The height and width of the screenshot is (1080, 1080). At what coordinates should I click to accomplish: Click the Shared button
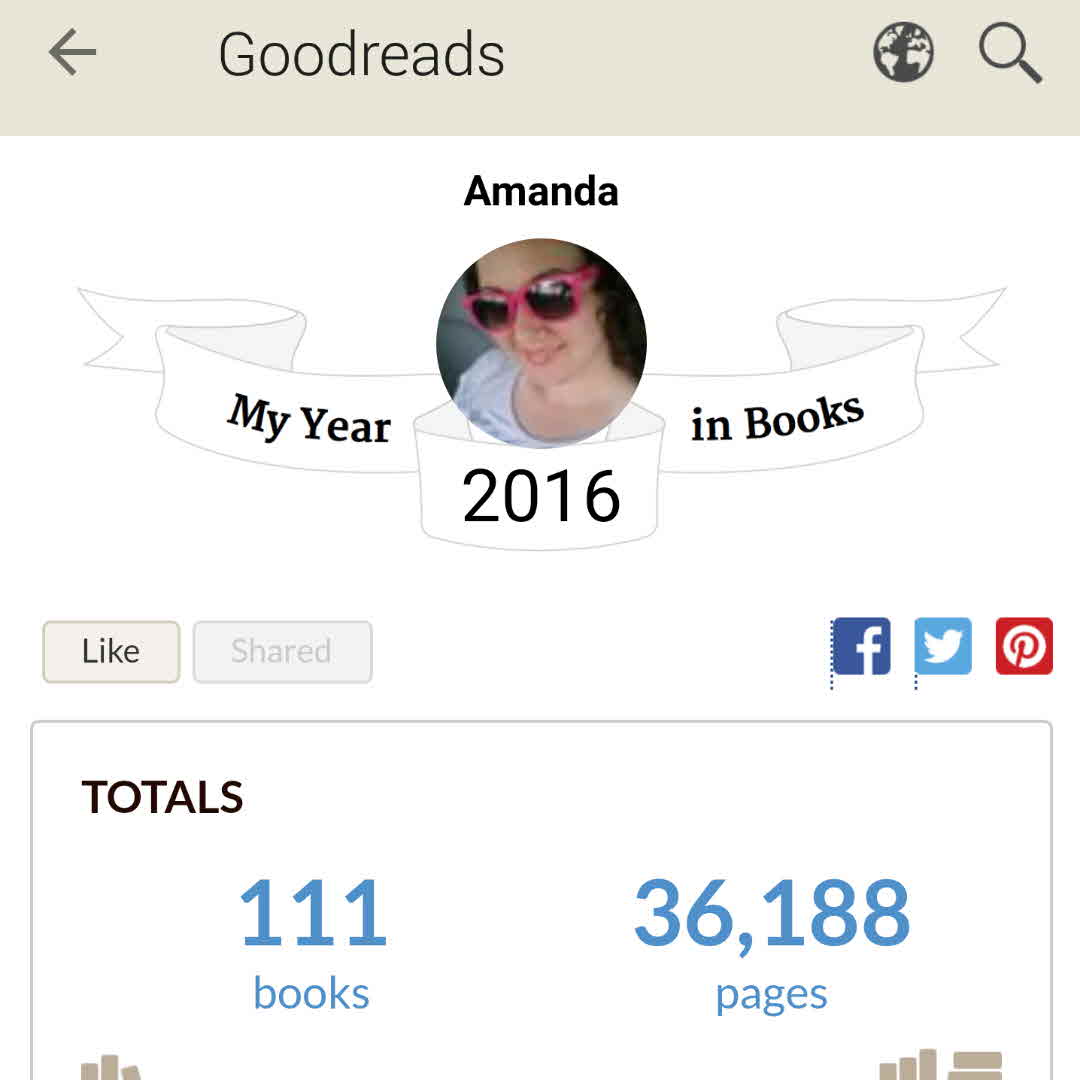click(282, 652)
